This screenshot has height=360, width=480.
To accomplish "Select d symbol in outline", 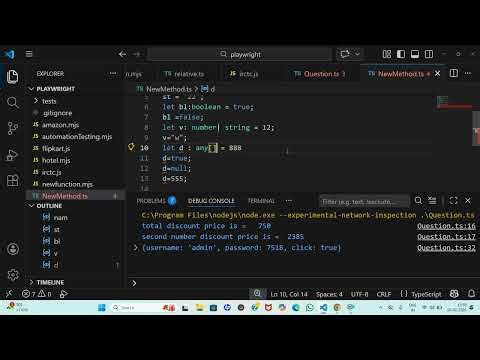I will point(55,265).
